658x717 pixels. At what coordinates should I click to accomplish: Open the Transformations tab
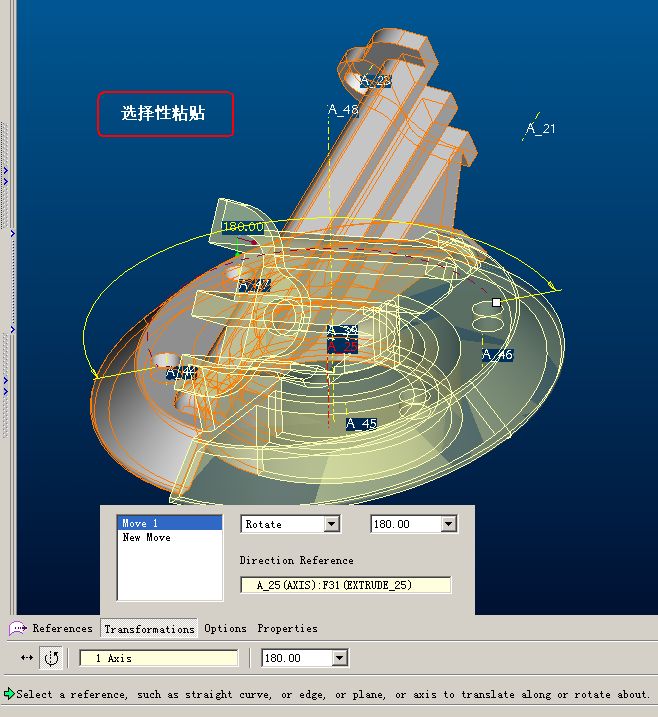tap(149, 629)
